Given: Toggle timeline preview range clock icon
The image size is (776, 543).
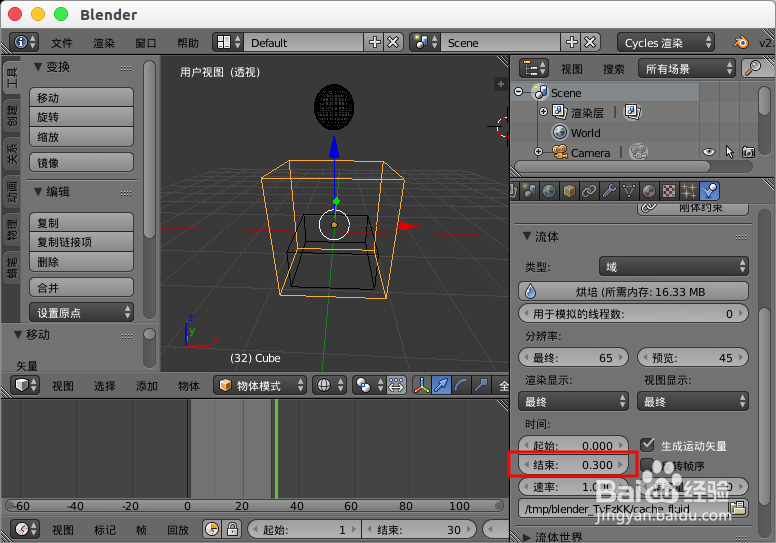Looking at the screenshot, I should point(212,529).
